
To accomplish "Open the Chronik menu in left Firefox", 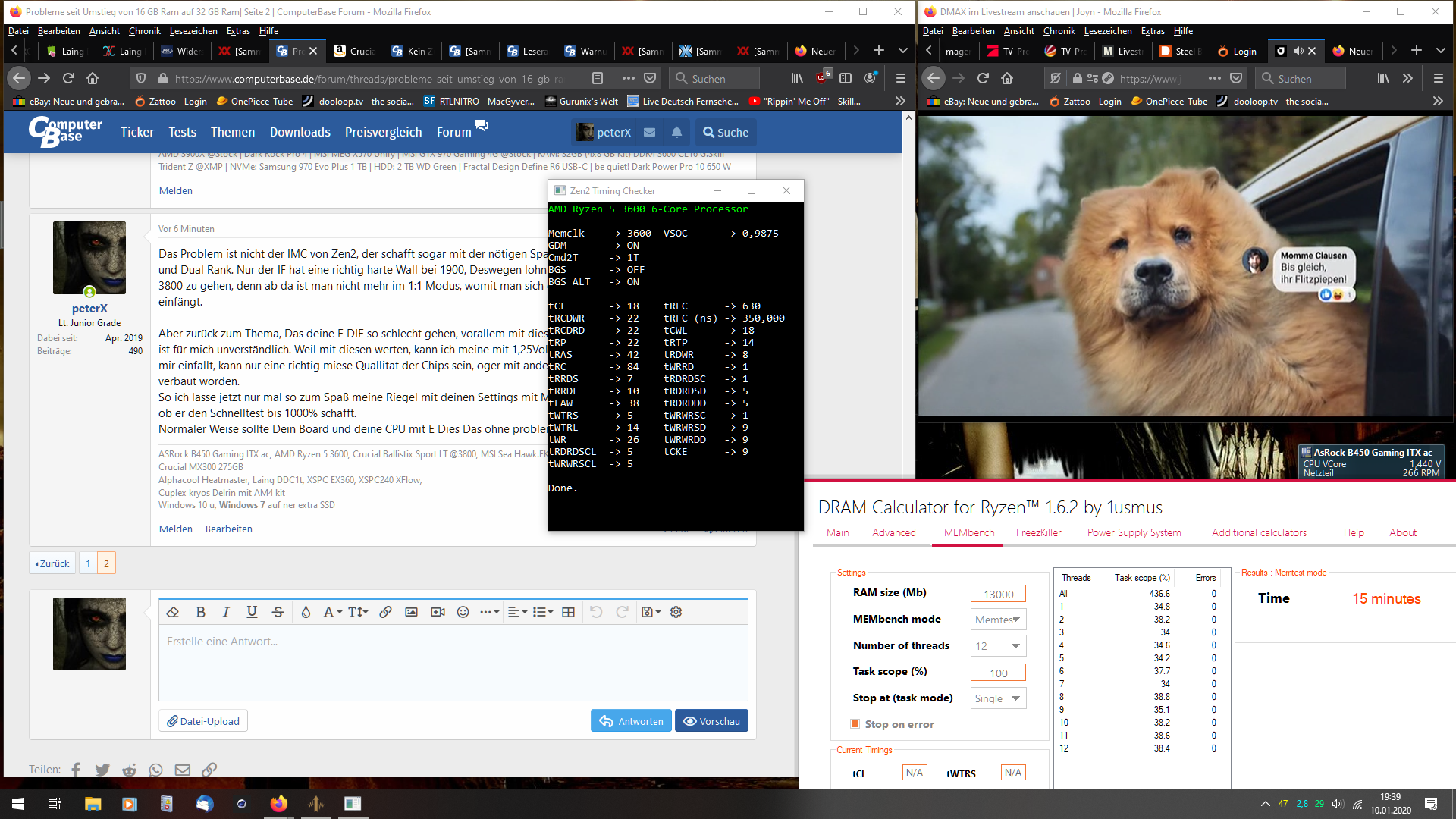I will point(144,31).
